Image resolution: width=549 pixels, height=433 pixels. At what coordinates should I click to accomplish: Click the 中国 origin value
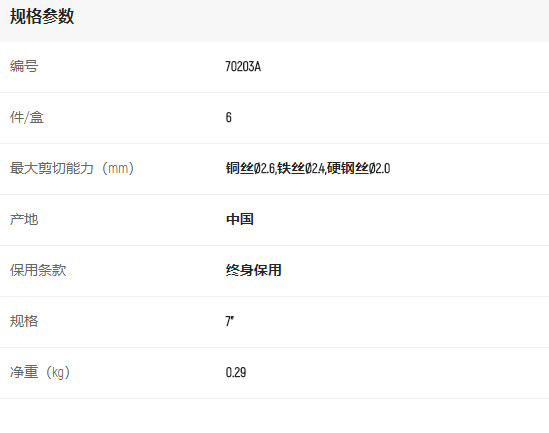240,219
